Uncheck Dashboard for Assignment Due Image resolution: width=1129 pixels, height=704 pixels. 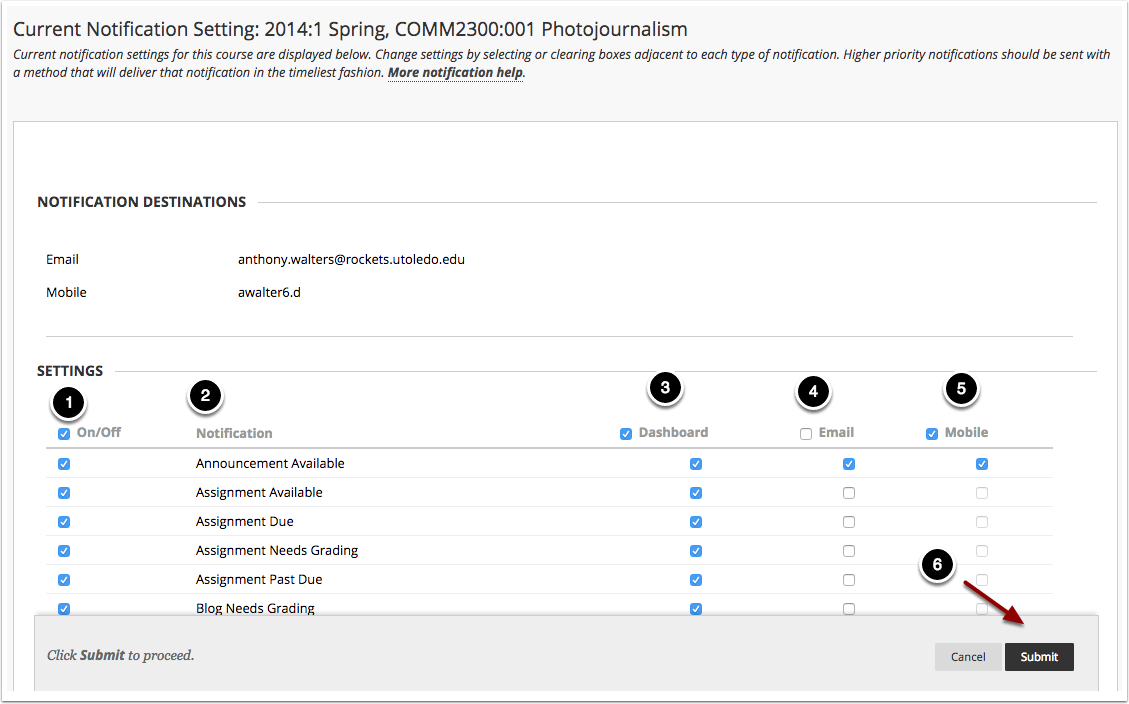(696, 522)
